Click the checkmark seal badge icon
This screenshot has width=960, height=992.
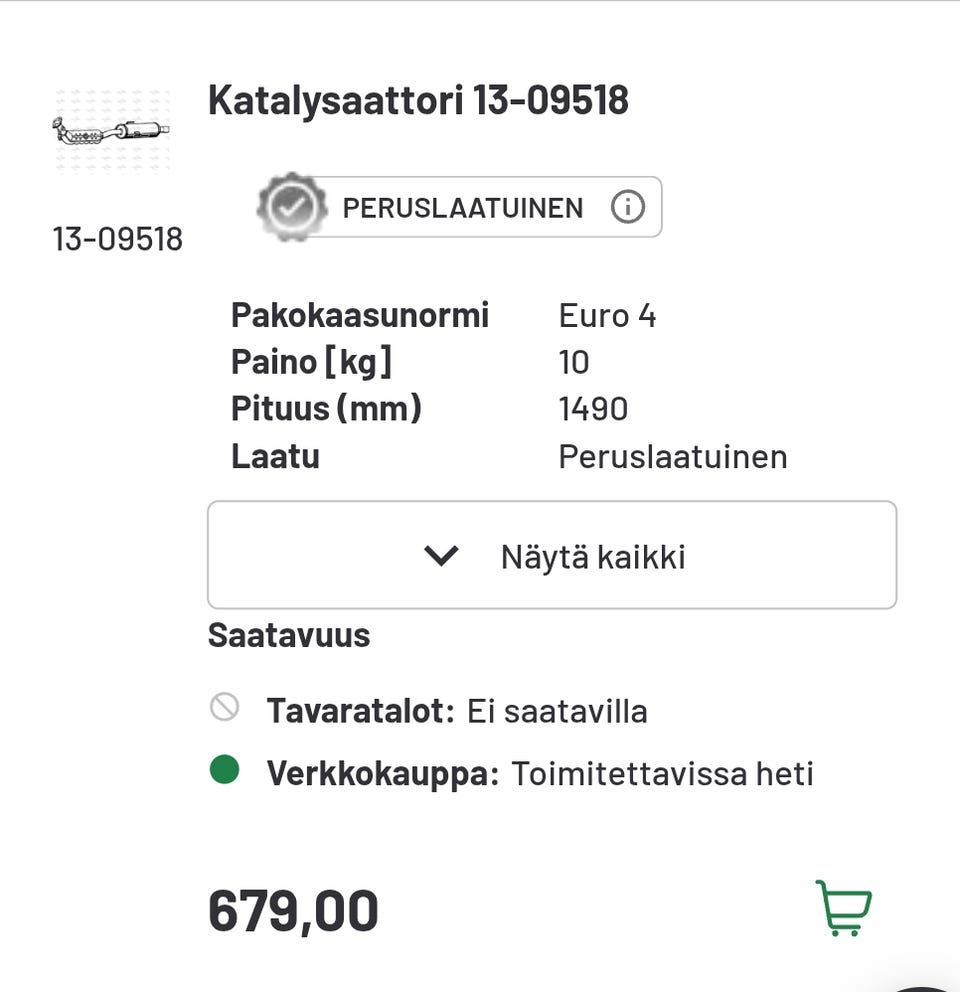tap(291, 206)
